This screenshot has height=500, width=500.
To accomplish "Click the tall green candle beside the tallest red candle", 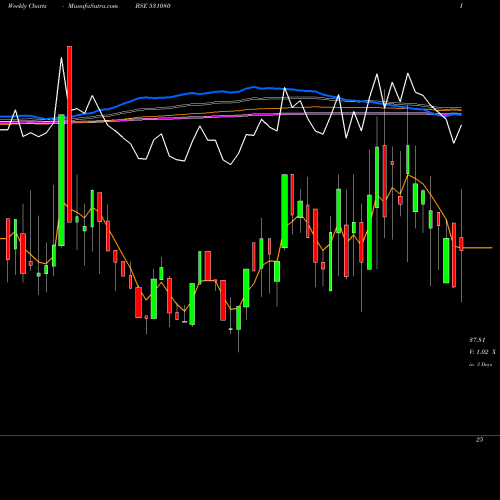I will (x=61, y=180).
